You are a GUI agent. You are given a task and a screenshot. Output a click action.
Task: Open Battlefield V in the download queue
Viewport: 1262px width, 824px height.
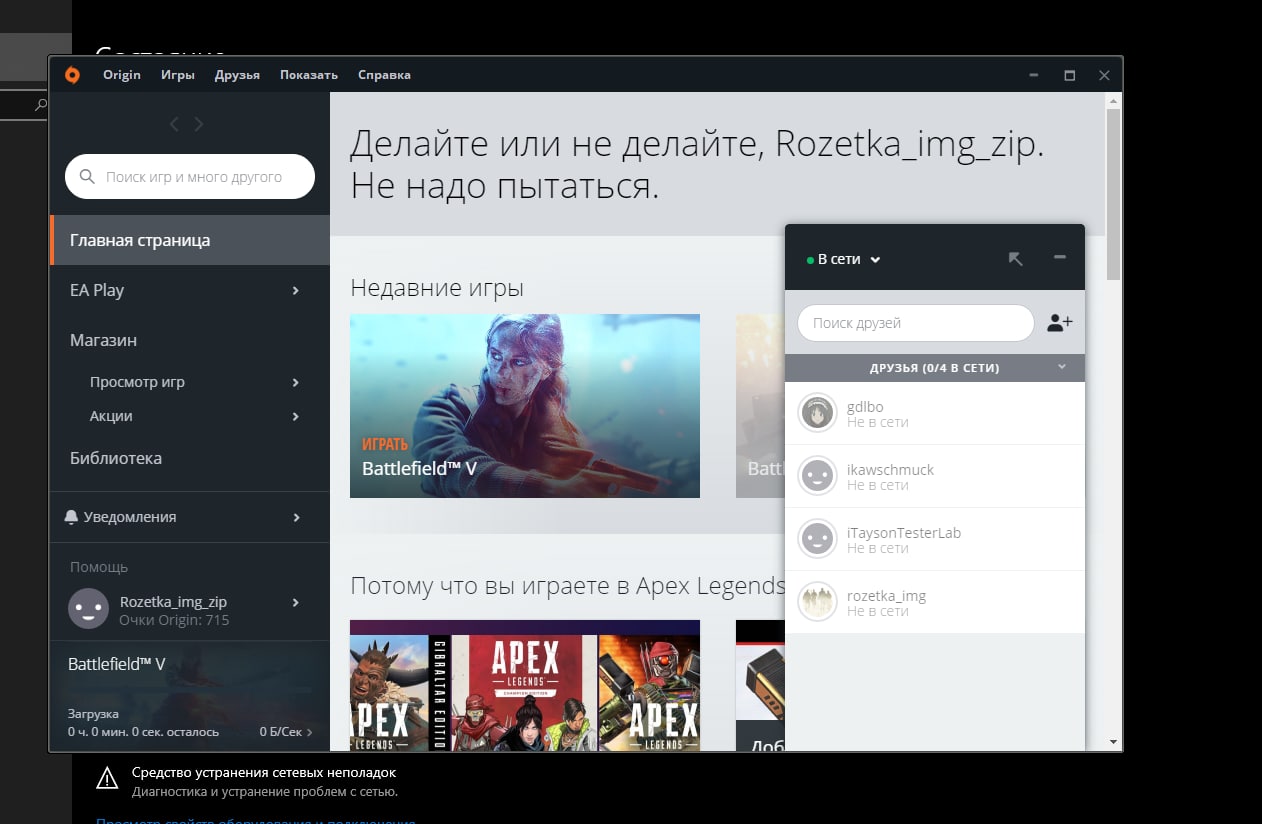pos(117,664)
